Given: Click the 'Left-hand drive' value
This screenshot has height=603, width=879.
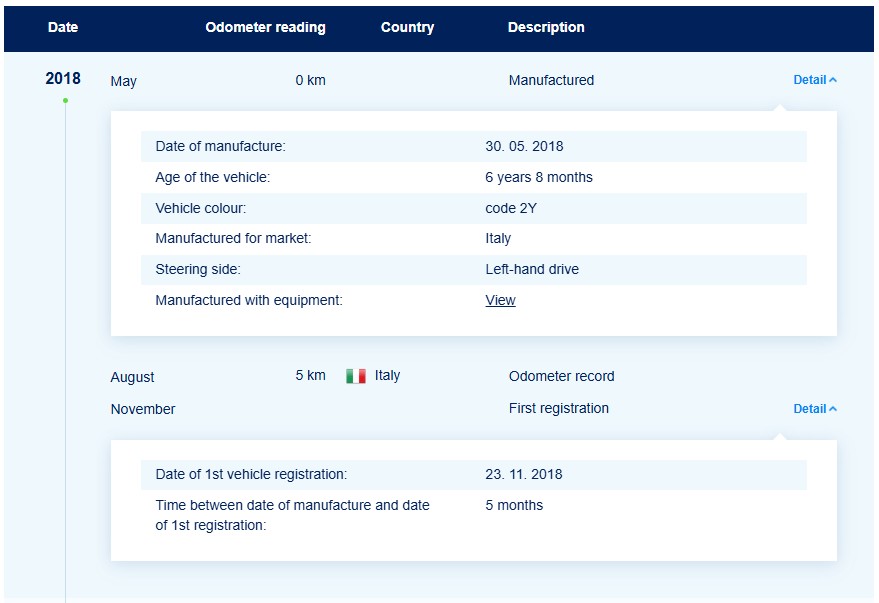Looking at the screenshot, I should click(x=532, y=270).
